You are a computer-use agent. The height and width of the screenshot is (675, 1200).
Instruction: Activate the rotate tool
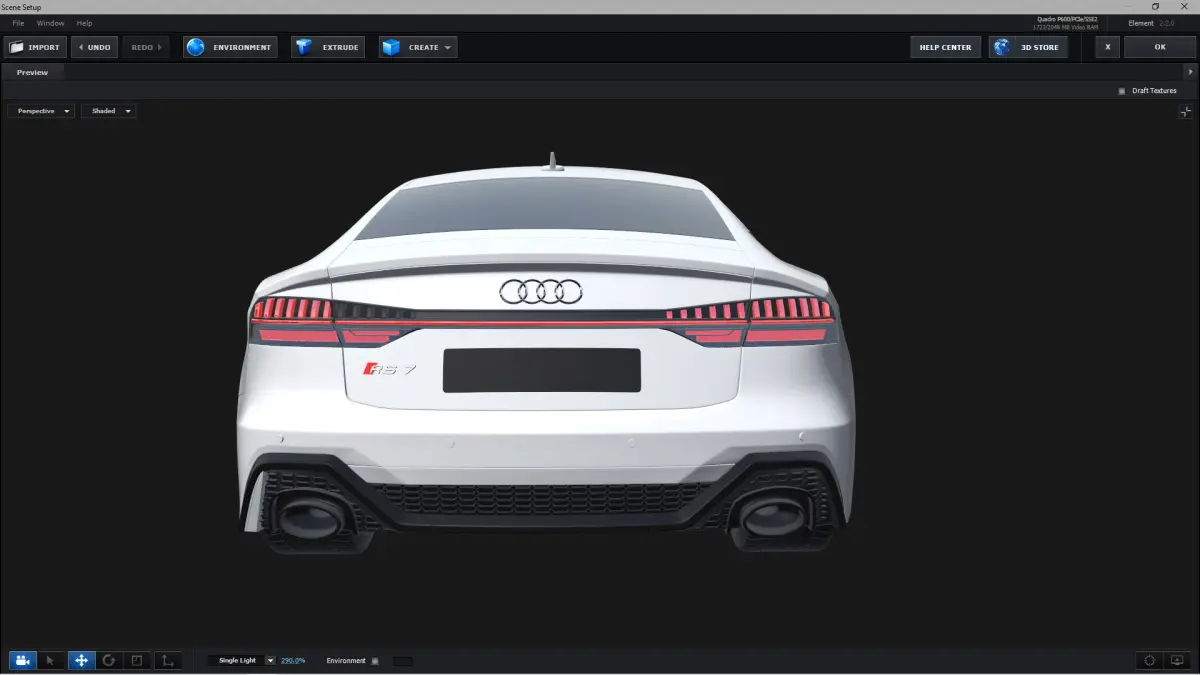[x=109, y=660]
